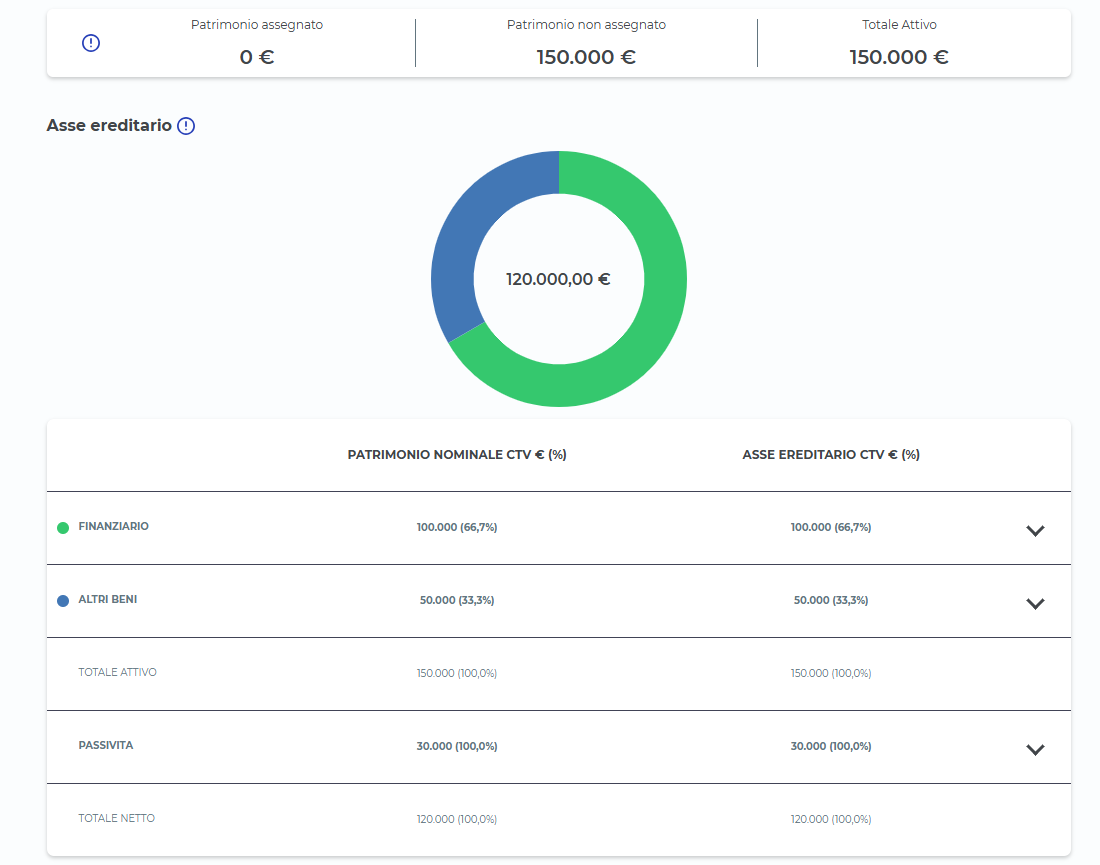Click the blue dot next to Altri Beni

63,601
